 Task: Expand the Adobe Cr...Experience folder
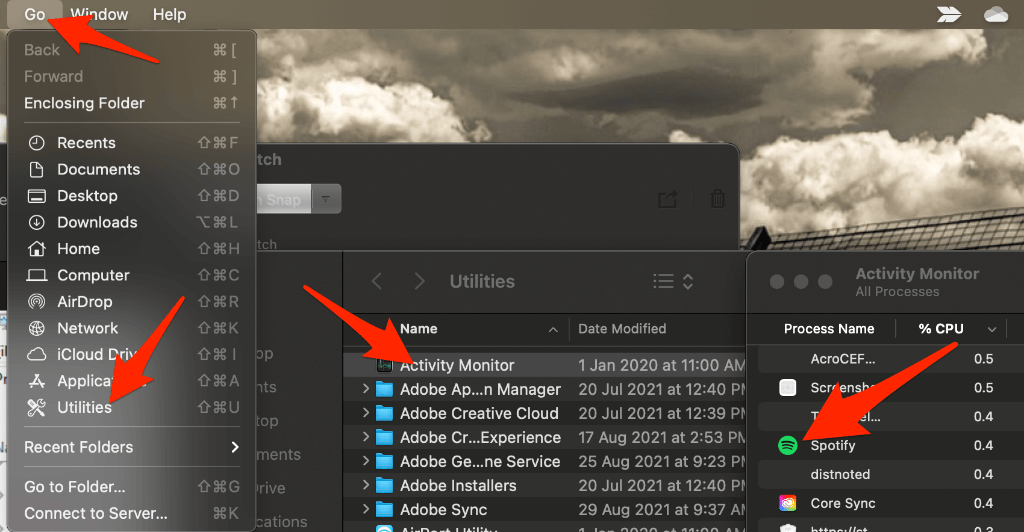coord(366,437)
